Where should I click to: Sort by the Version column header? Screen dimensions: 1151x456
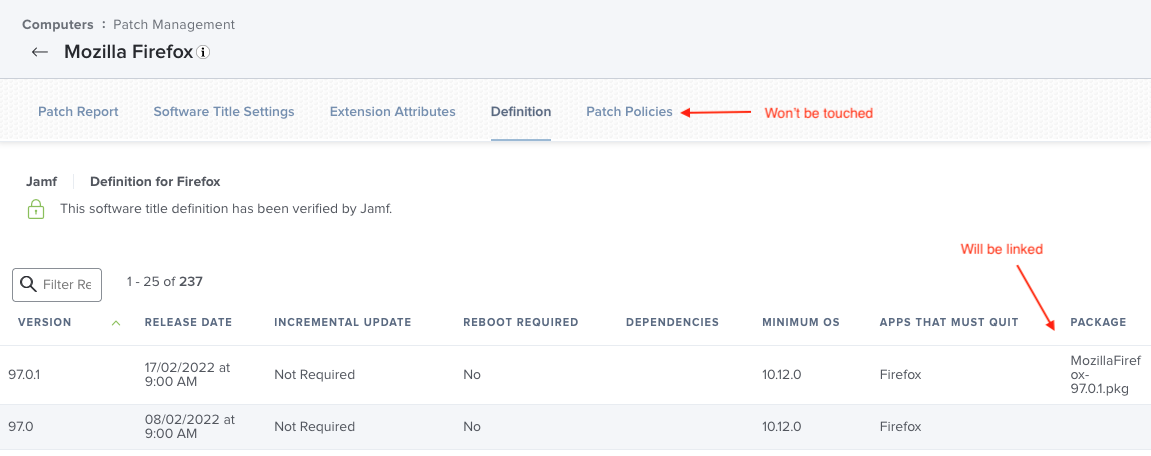(x=45, y=322)
